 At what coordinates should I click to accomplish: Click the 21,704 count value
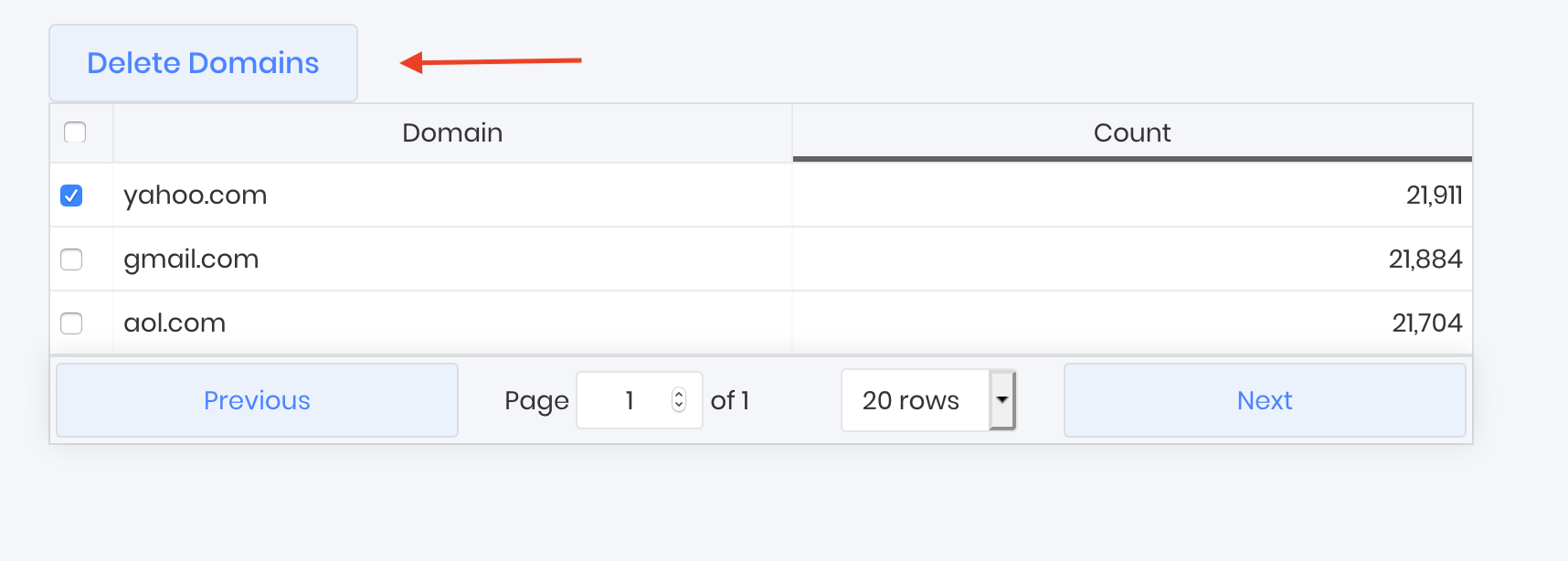(x=1426, y=323)
